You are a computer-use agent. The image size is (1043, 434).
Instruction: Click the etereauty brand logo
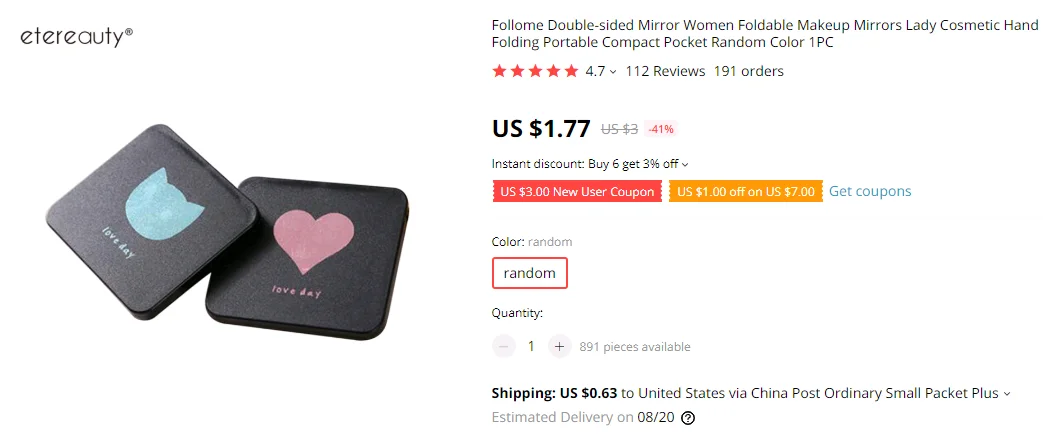click(x=76, y=36)
